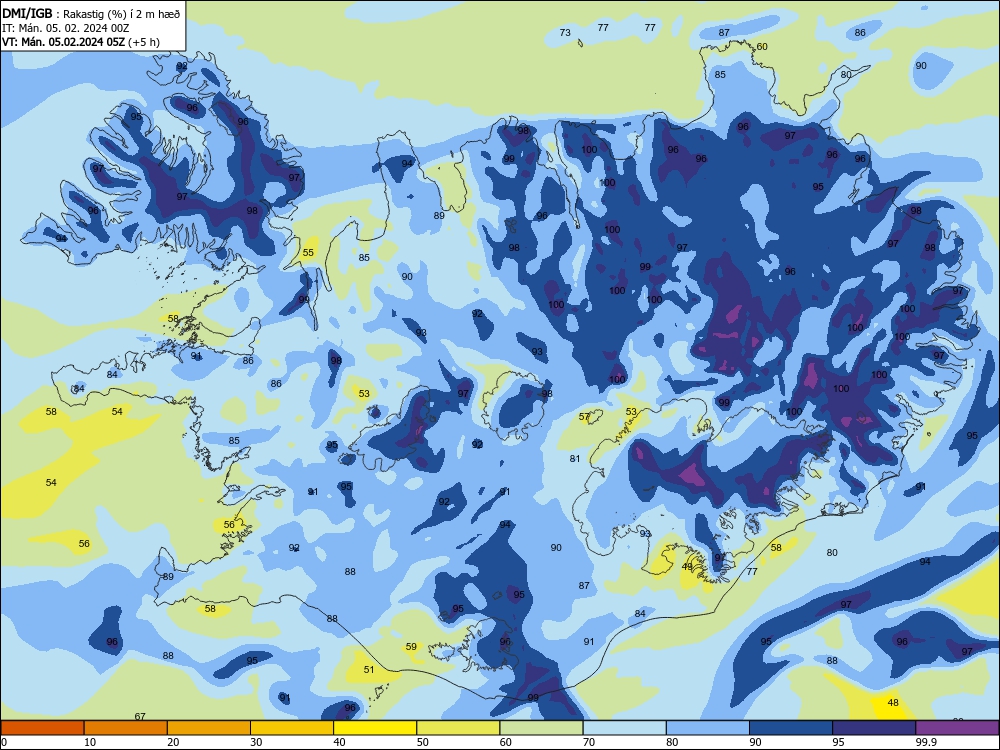Click the dark orange 0–10 legend swatch
This screenshot has height=750, width=1000.
(x=42, y=728)
